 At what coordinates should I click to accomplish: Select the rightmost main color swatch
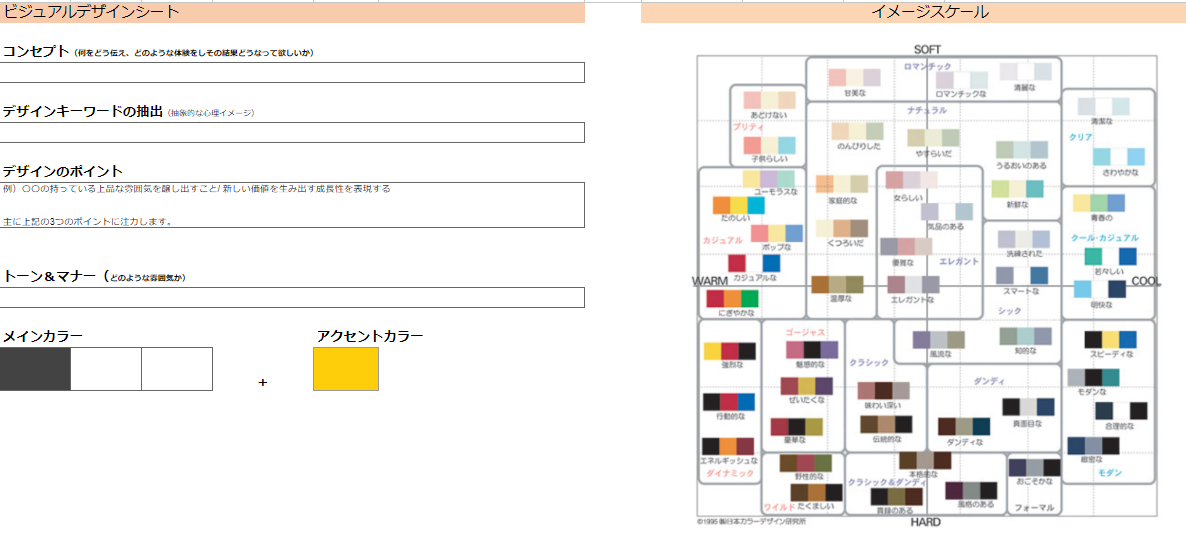pyautogui.click(x=177, y=369)
